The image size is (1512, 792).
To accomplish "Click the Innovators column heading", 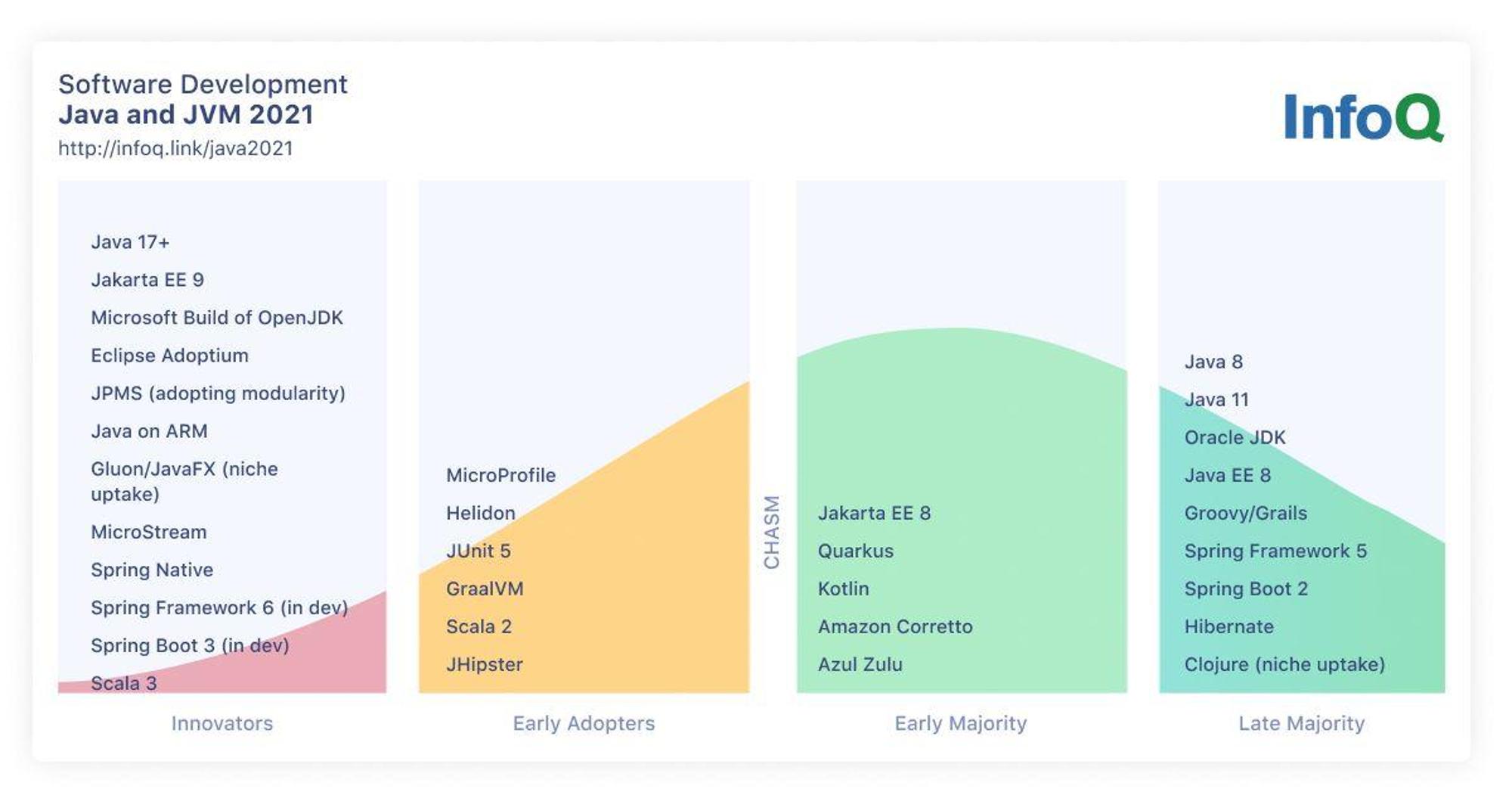I will point(222,723).
